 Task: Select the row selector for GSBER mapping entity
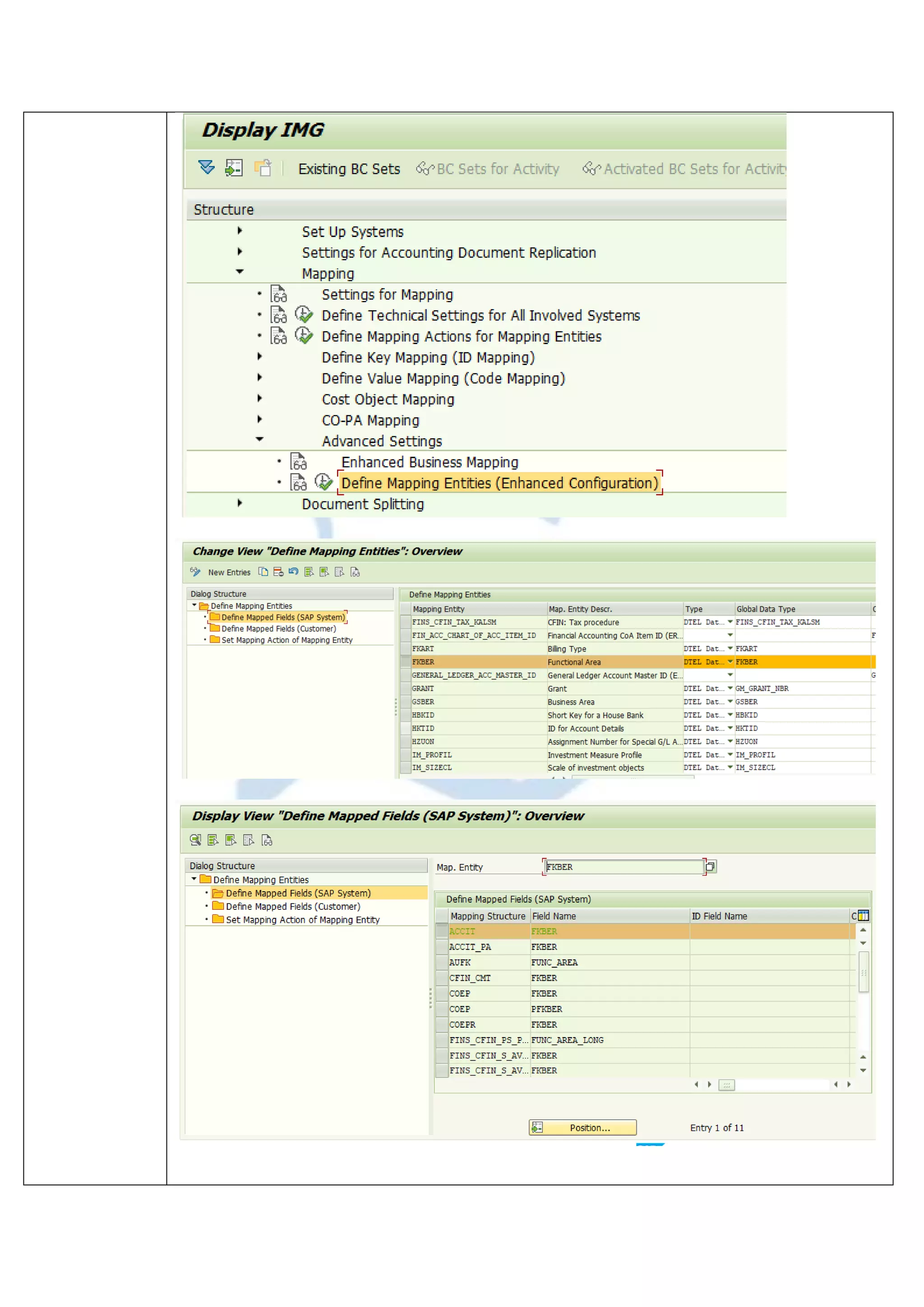click(x=405, y=702)
